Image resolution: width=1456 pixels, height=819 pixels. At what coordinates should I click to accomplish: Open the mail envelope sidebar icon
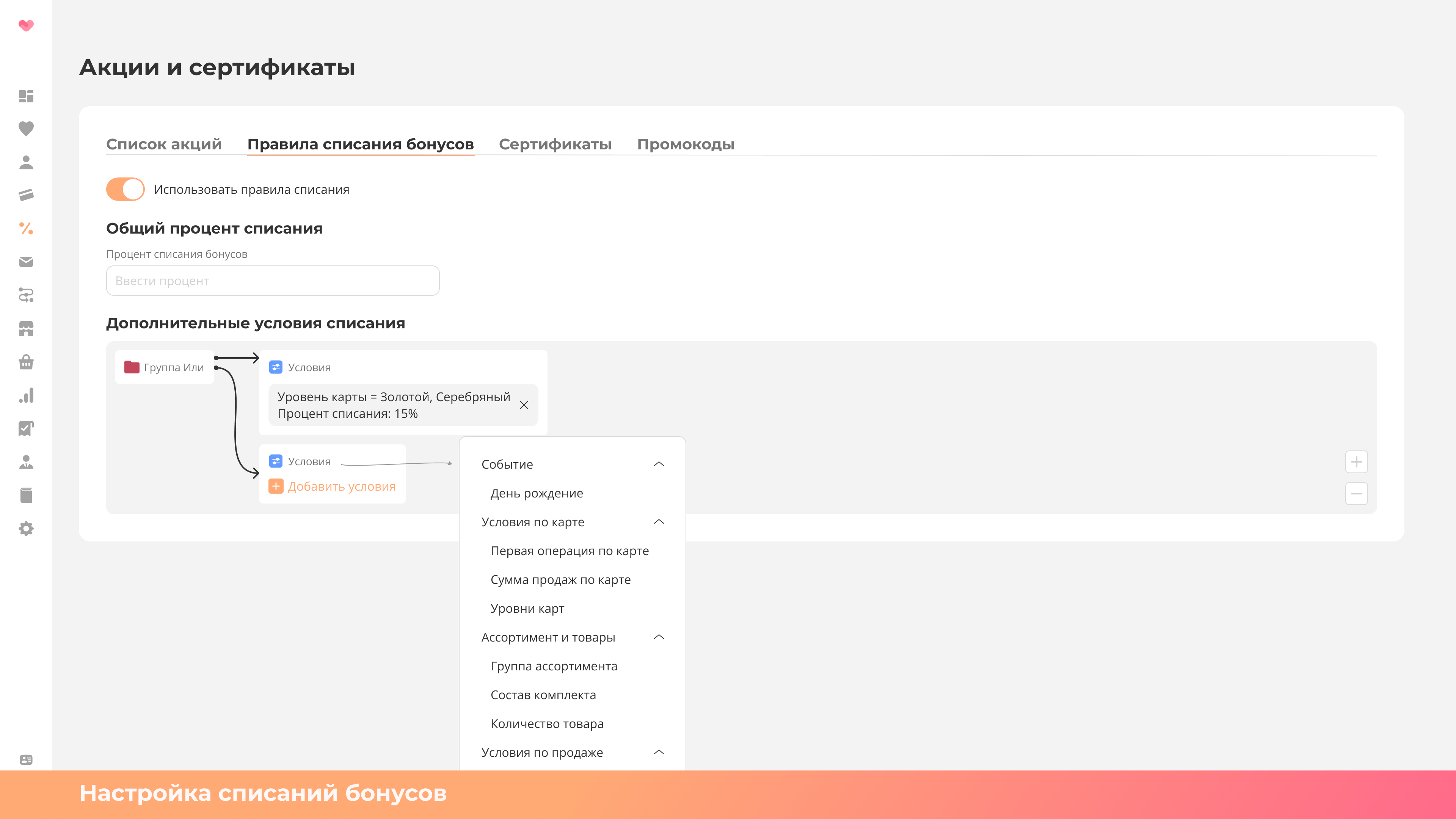(x=26, y=262)
